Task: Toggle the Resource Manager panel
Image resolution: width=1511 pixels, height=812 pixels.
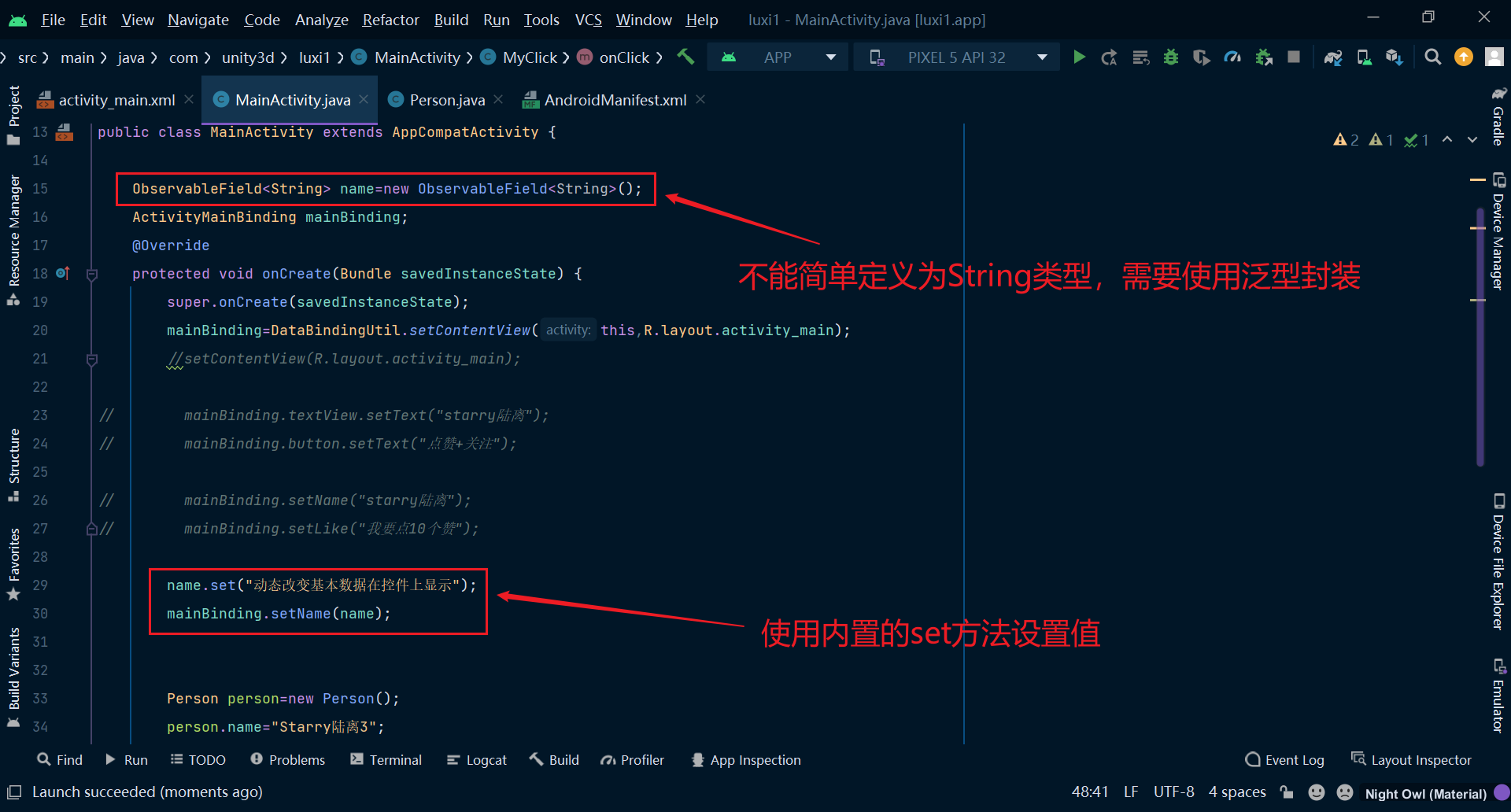Action: click(x=14, y=240)
